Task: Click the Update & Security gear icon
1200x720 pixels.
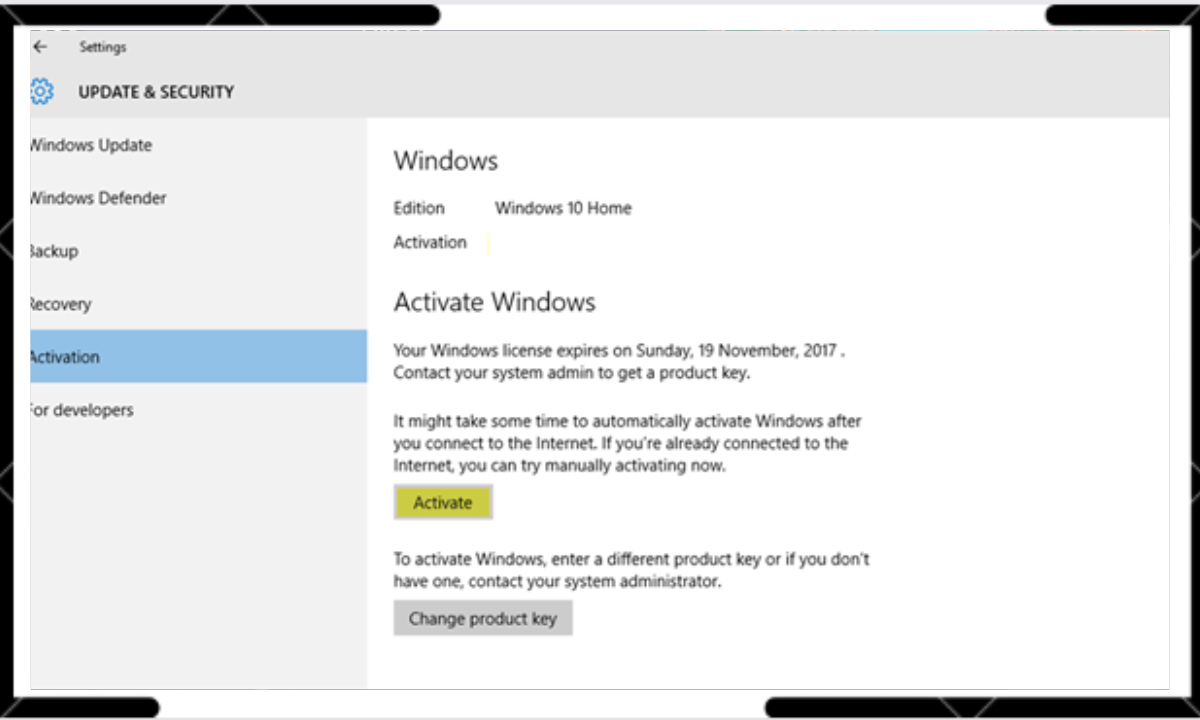Action: click(41, 92)
